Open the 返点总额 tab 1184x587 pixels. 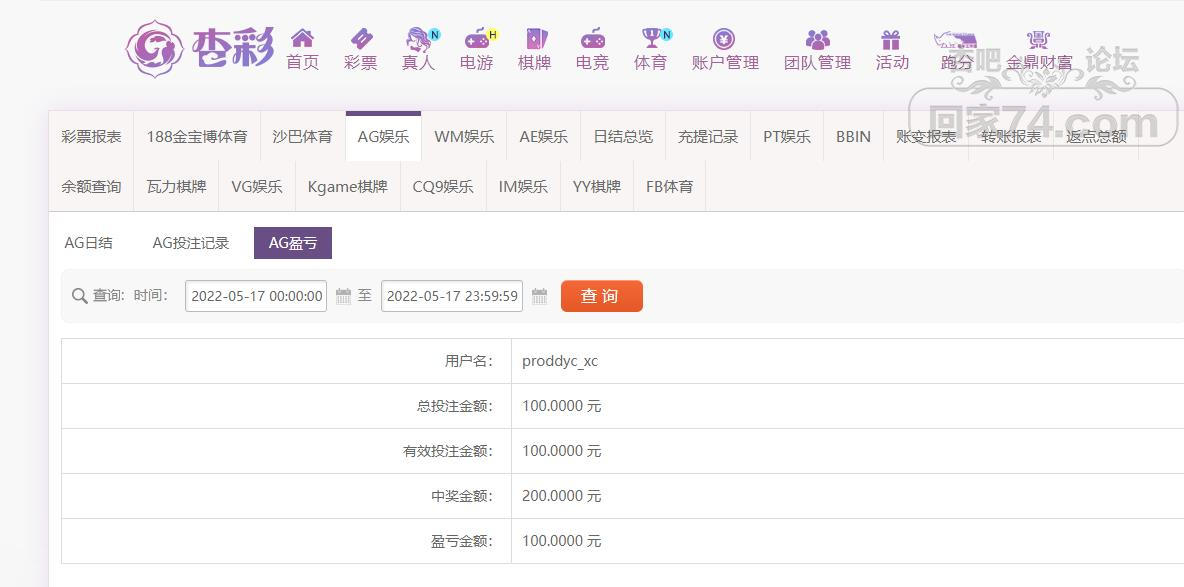pyautogui.click(x=1096, y=137)
